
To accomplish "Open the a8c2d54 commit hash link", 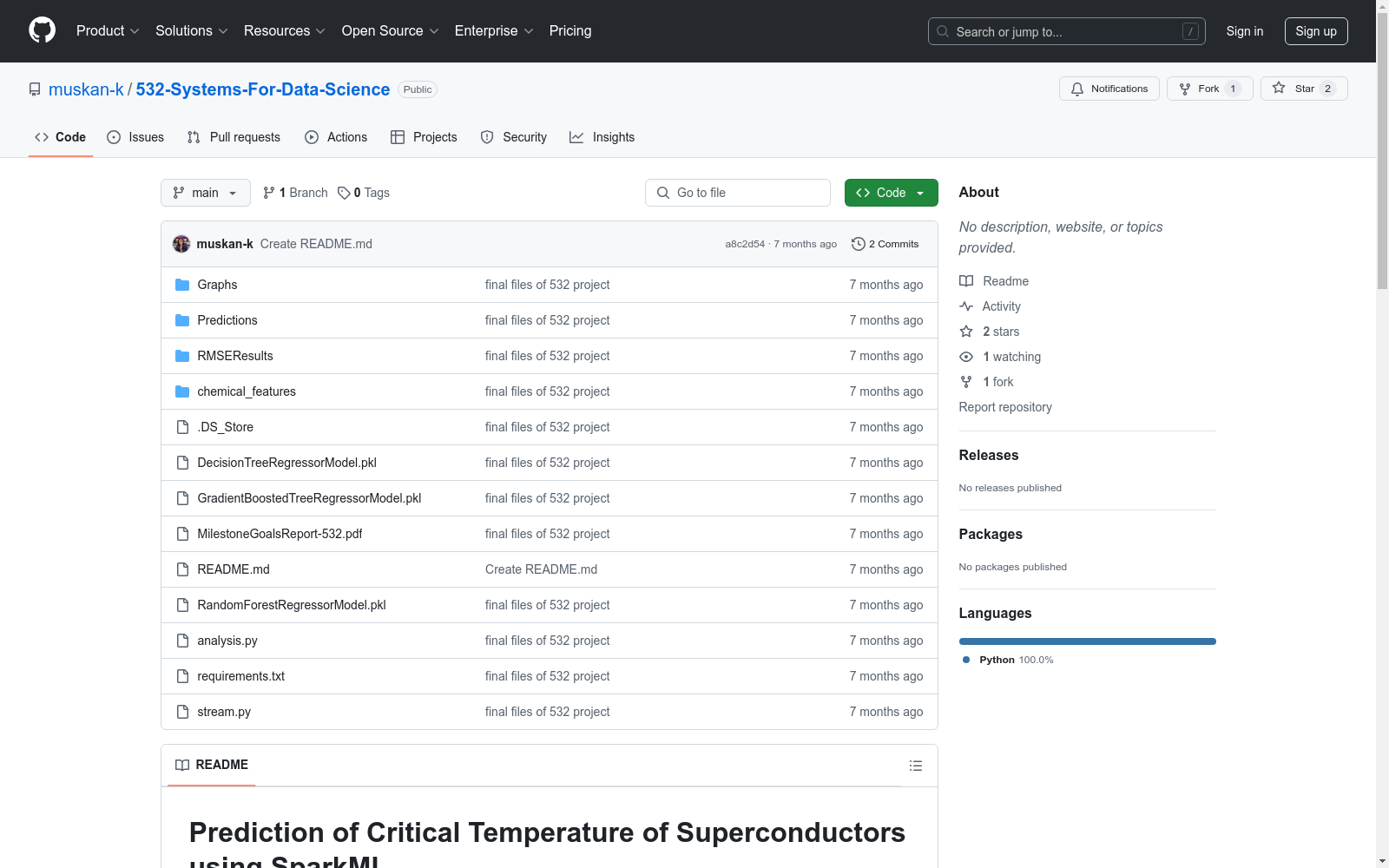I will (745, 244).
